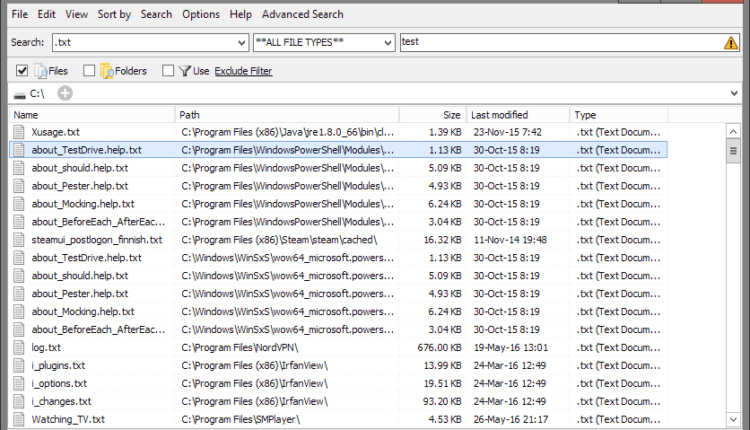
Task: Click the C:\ drive icon
Action: [x=20, y=95]
